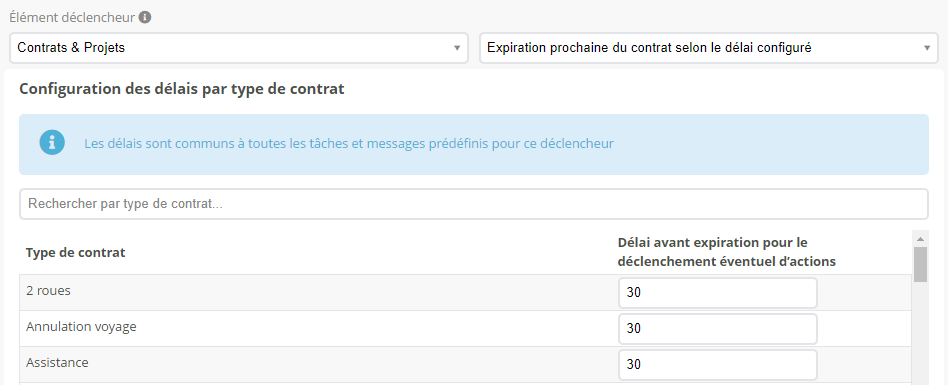Viewport: 948px width, 385px height.
Task: Focus the Rechercher par type de contrat field
Action: click(x=474, y=204)
